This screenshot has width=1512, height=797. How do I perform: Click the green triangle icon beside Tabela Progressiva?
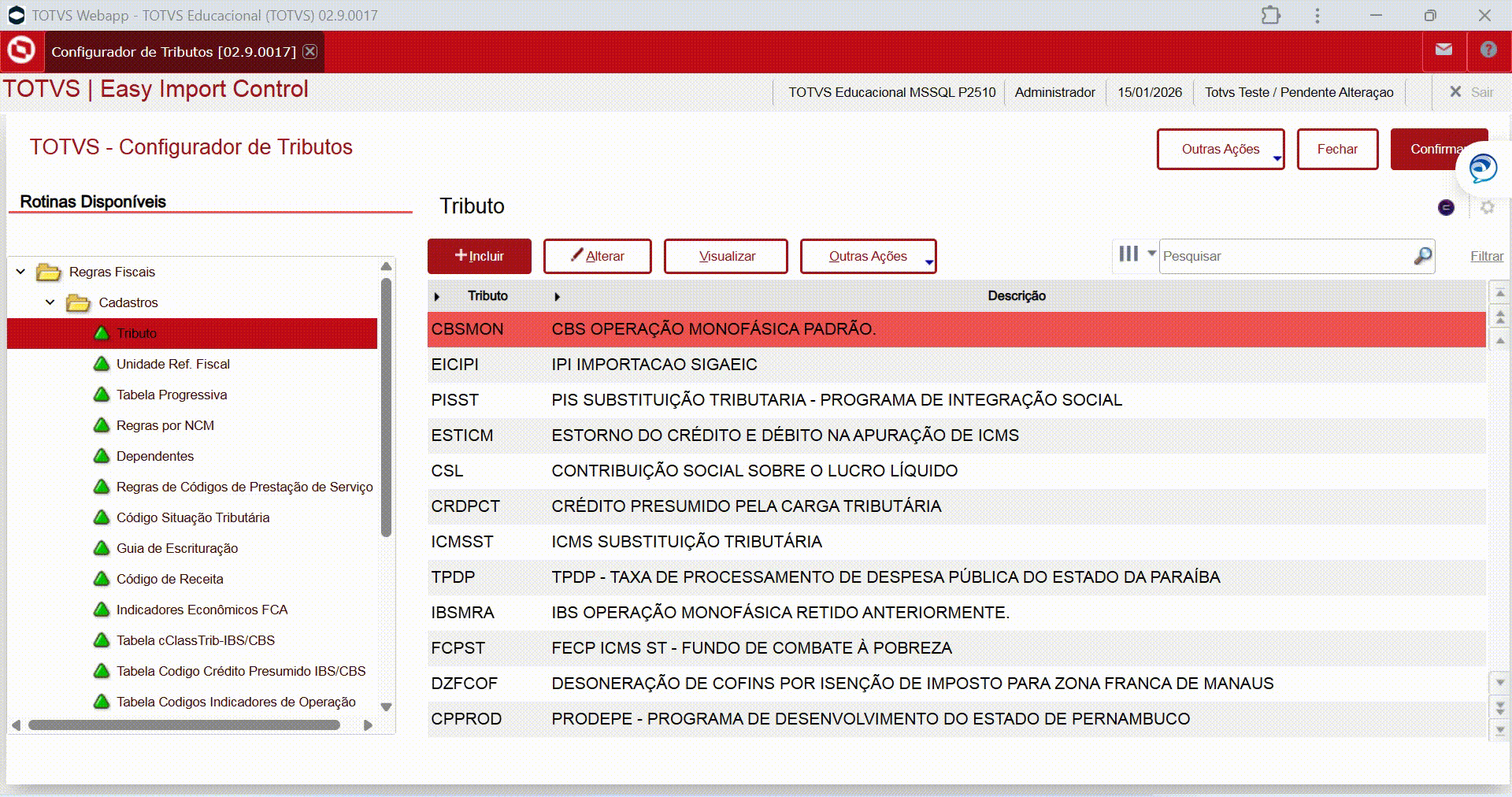(x=102, y=395)
